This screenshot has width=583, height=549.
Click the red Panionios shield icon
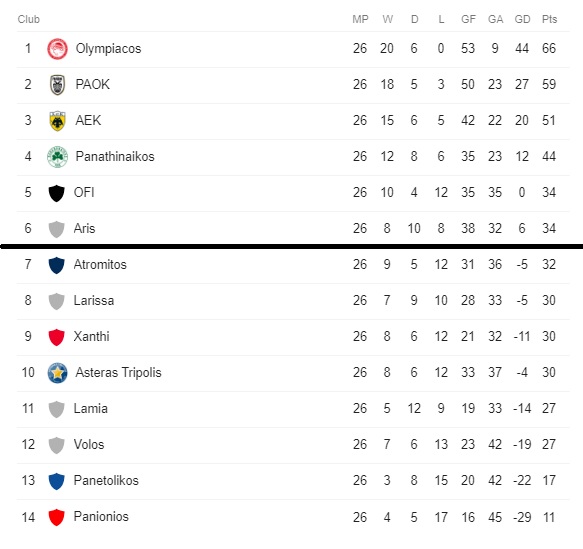click(57, 517)
